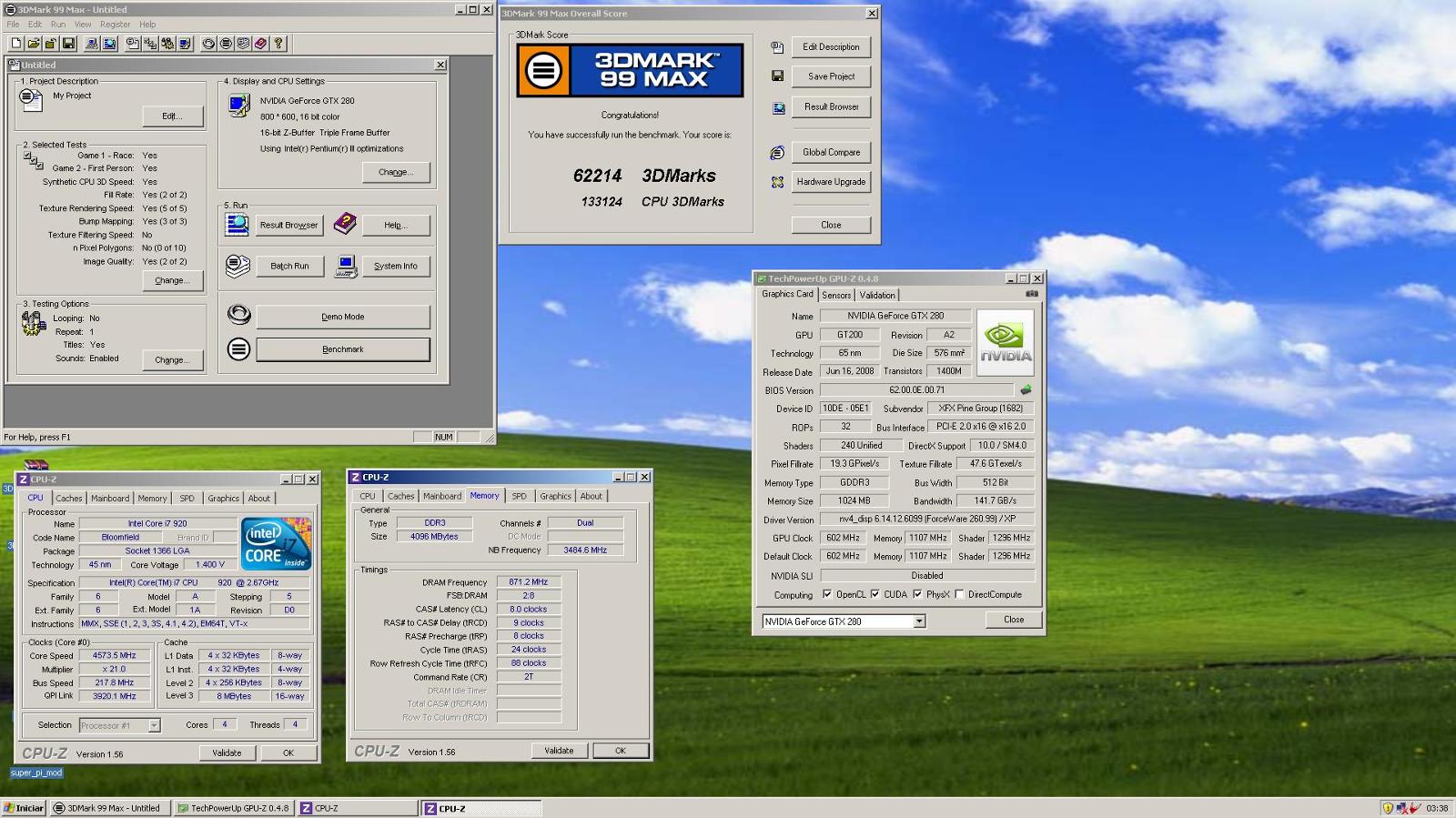The image size is (1456, 818).
Task: Click the Result Browser icon in score window
Action: [x=777, y=107]
